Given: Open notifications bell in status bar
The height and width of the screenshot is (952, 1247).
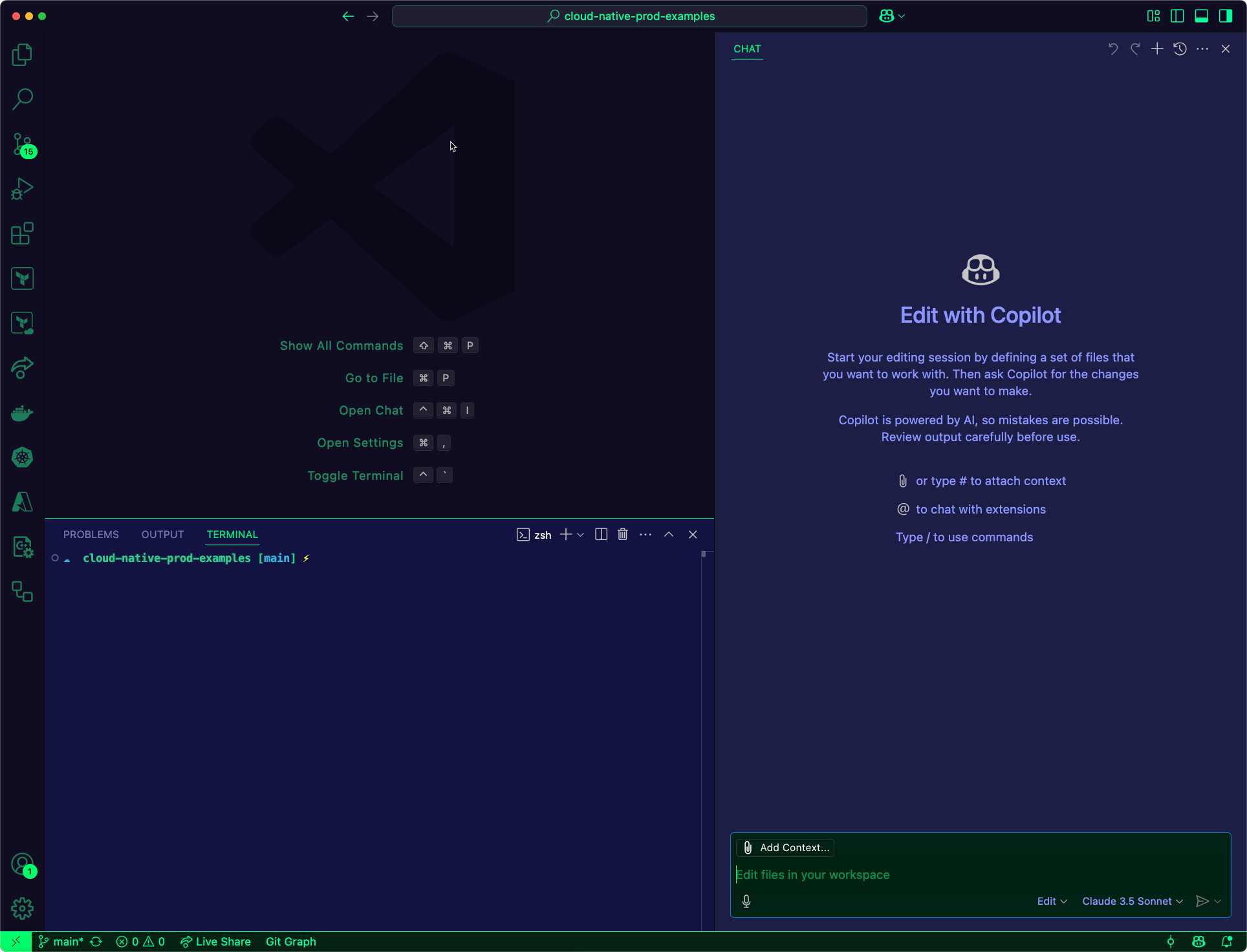Looking at the screenshot, I should point(1226,942).
